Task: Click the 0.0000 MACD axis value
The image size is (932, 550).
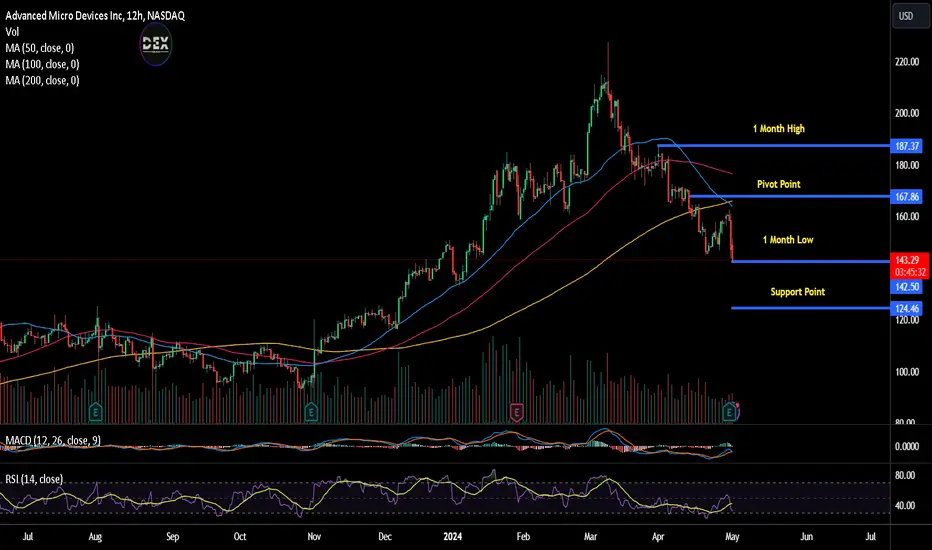Action: point(907,446)
